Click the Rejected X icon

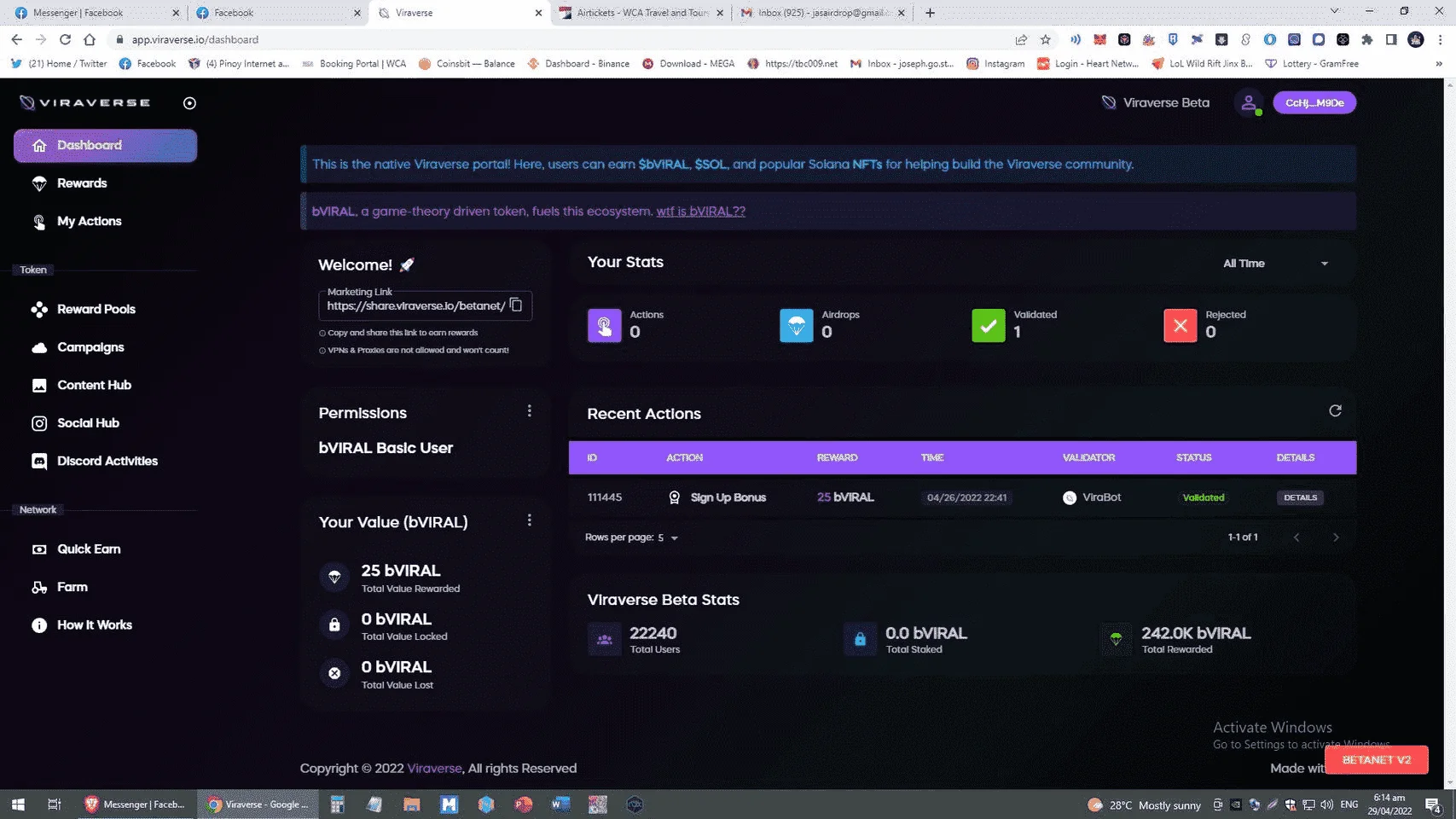[x=1180, y=326]
